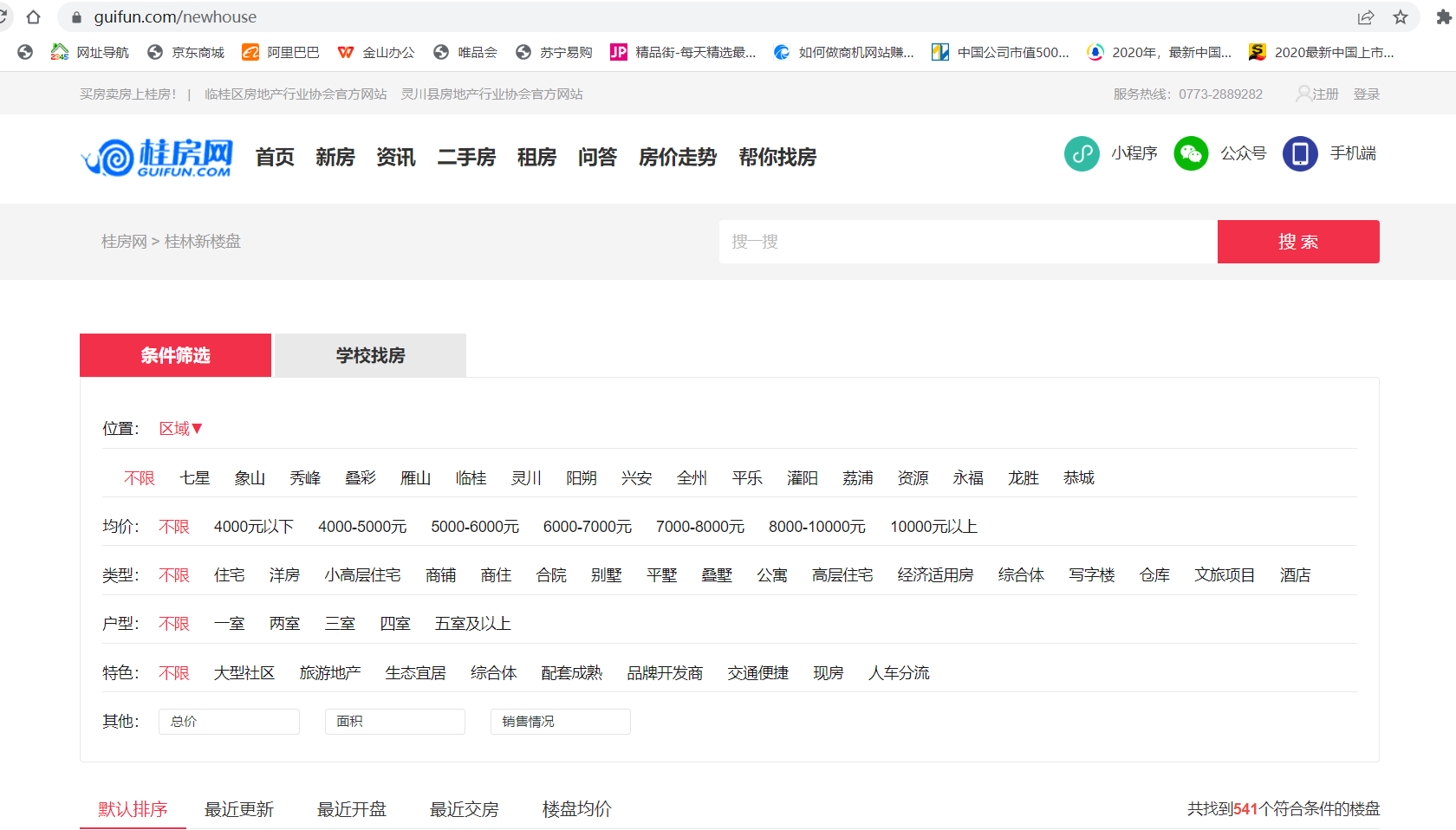Open the 中国公司市值500 bookmark

point(1001,53)
